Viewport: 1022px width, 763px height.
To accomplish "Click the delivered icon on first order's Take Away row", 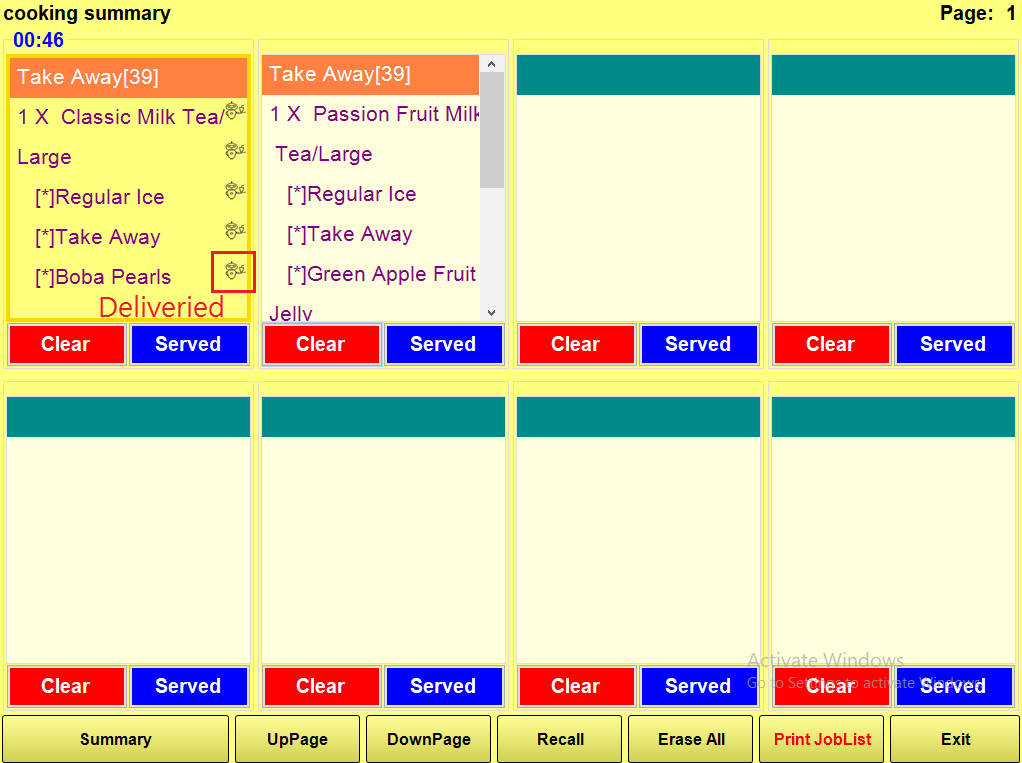I will [235, 231].
